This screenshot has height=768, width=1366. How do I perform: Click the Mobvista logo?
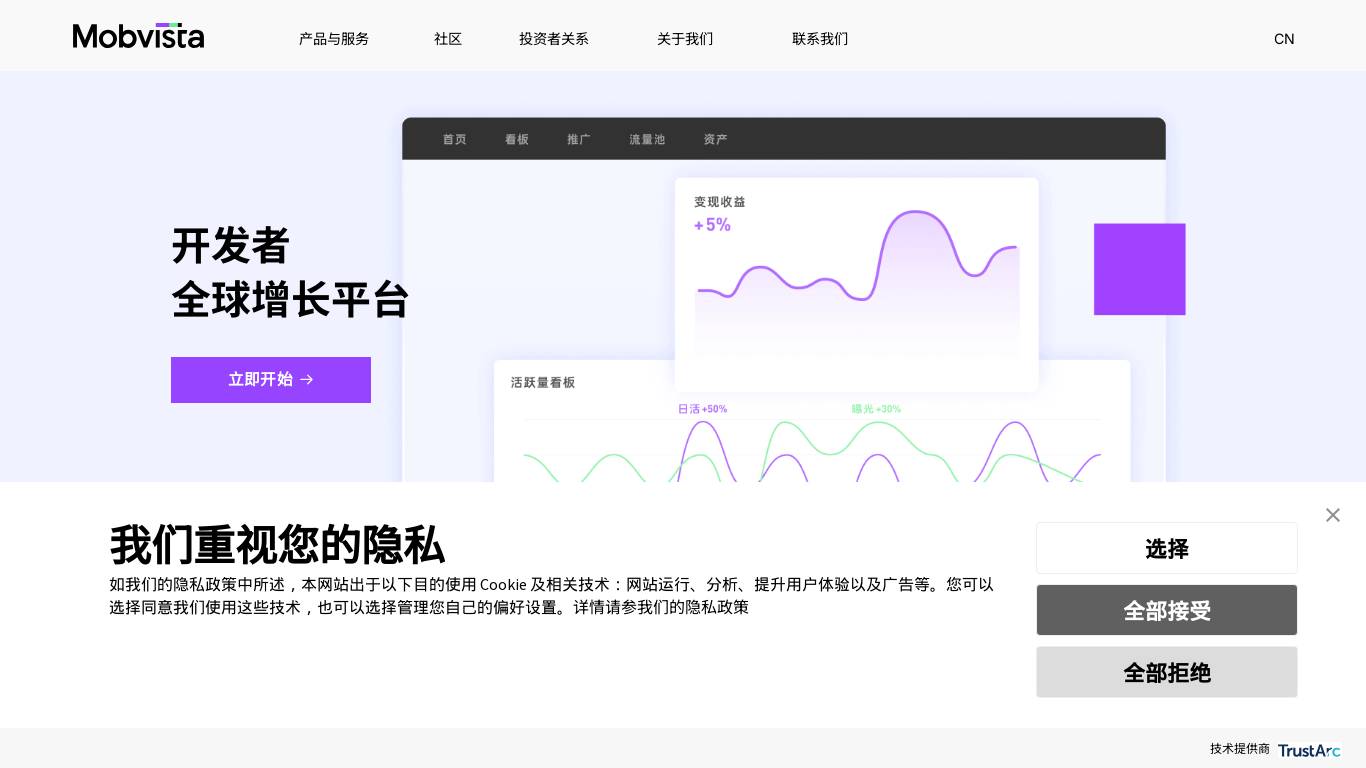[x=138, y=36]
